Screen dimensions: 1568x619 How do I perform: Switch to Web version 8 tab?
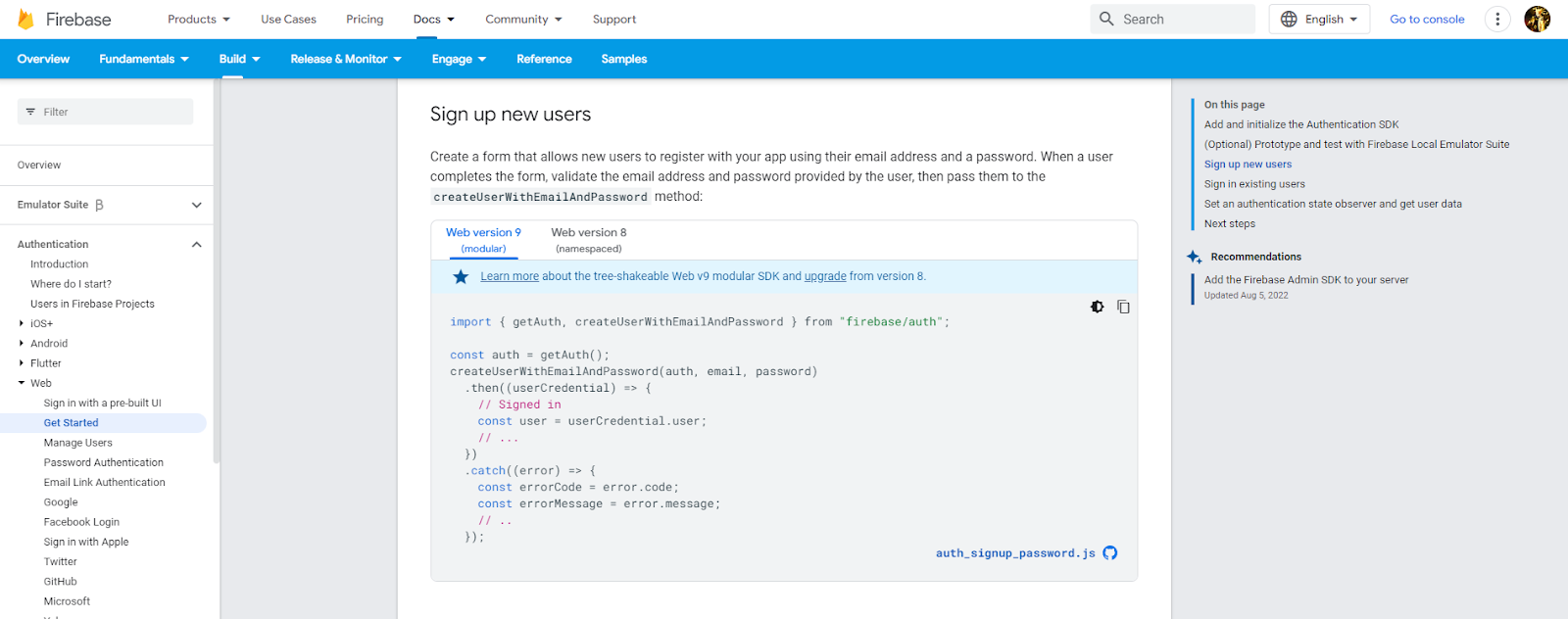coord(588,240)
